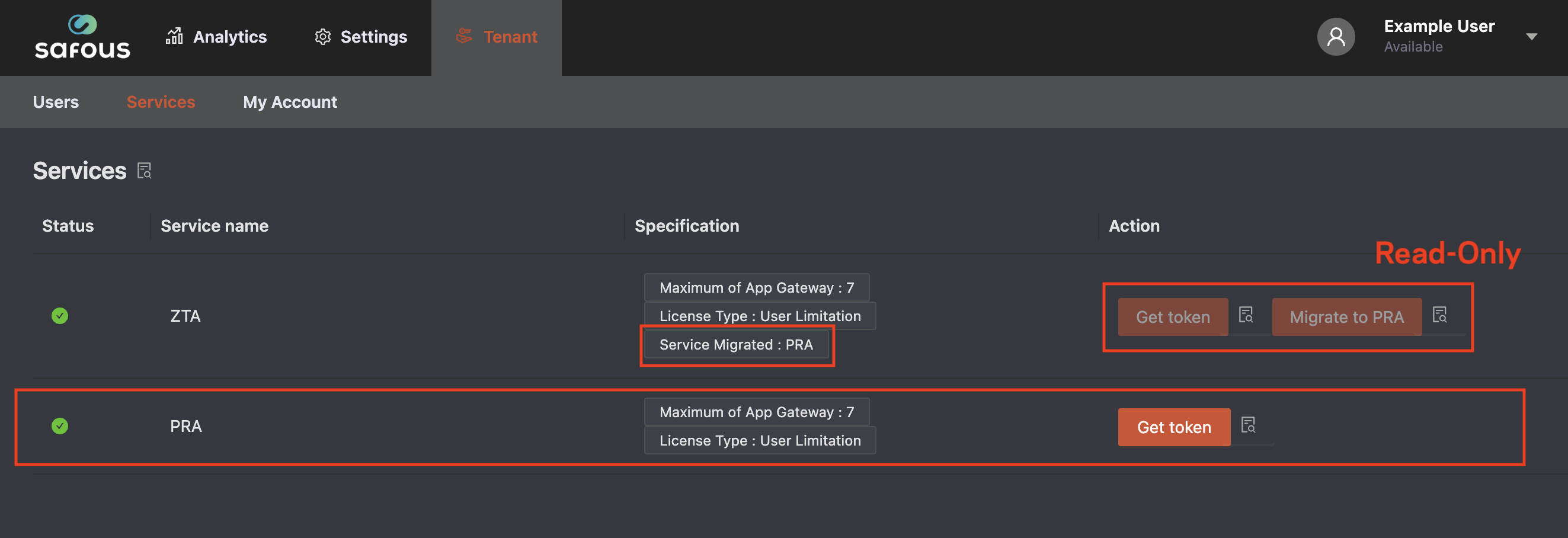
Task: Click the Service name column header
Action: click(x=215, y=226)
